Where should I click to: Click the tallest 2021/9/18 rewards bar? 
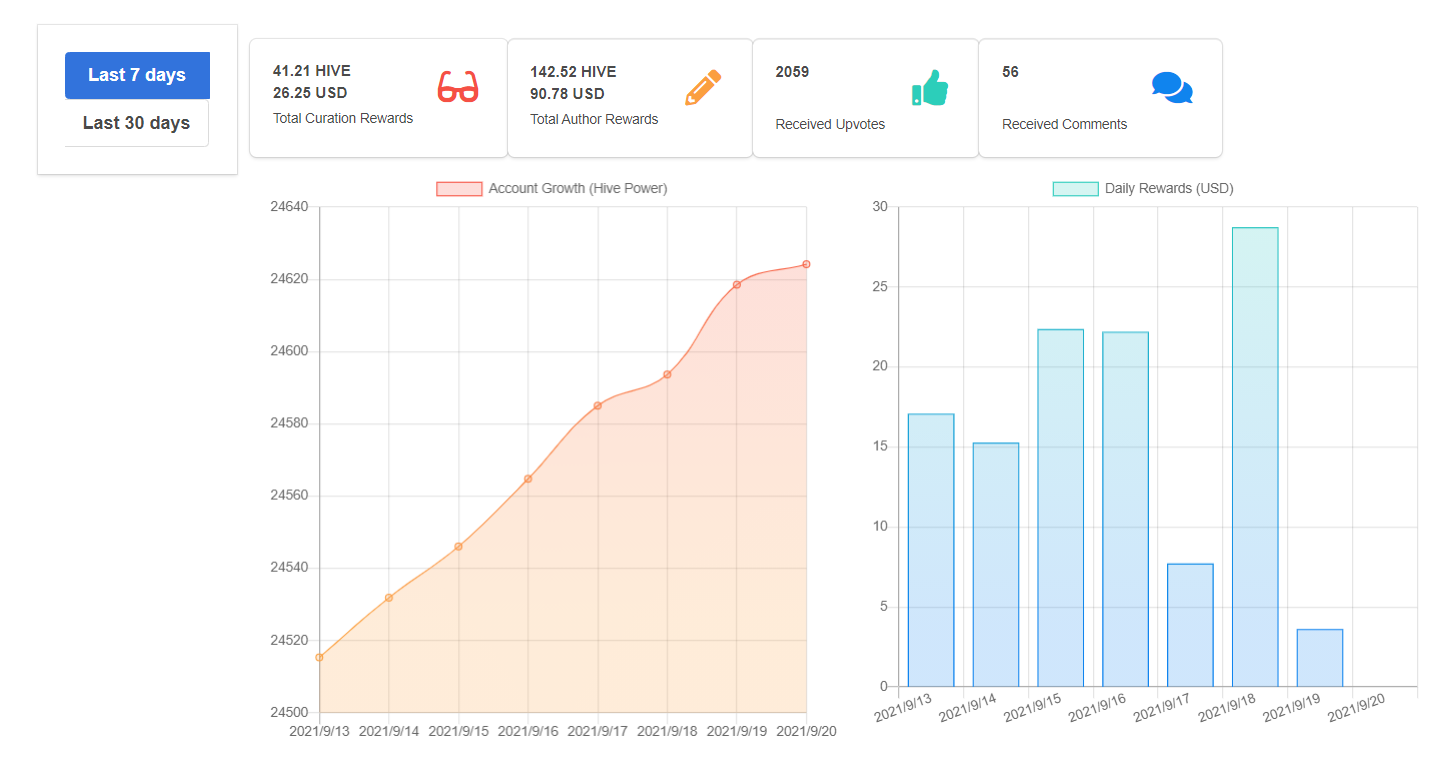[1255, 458]
